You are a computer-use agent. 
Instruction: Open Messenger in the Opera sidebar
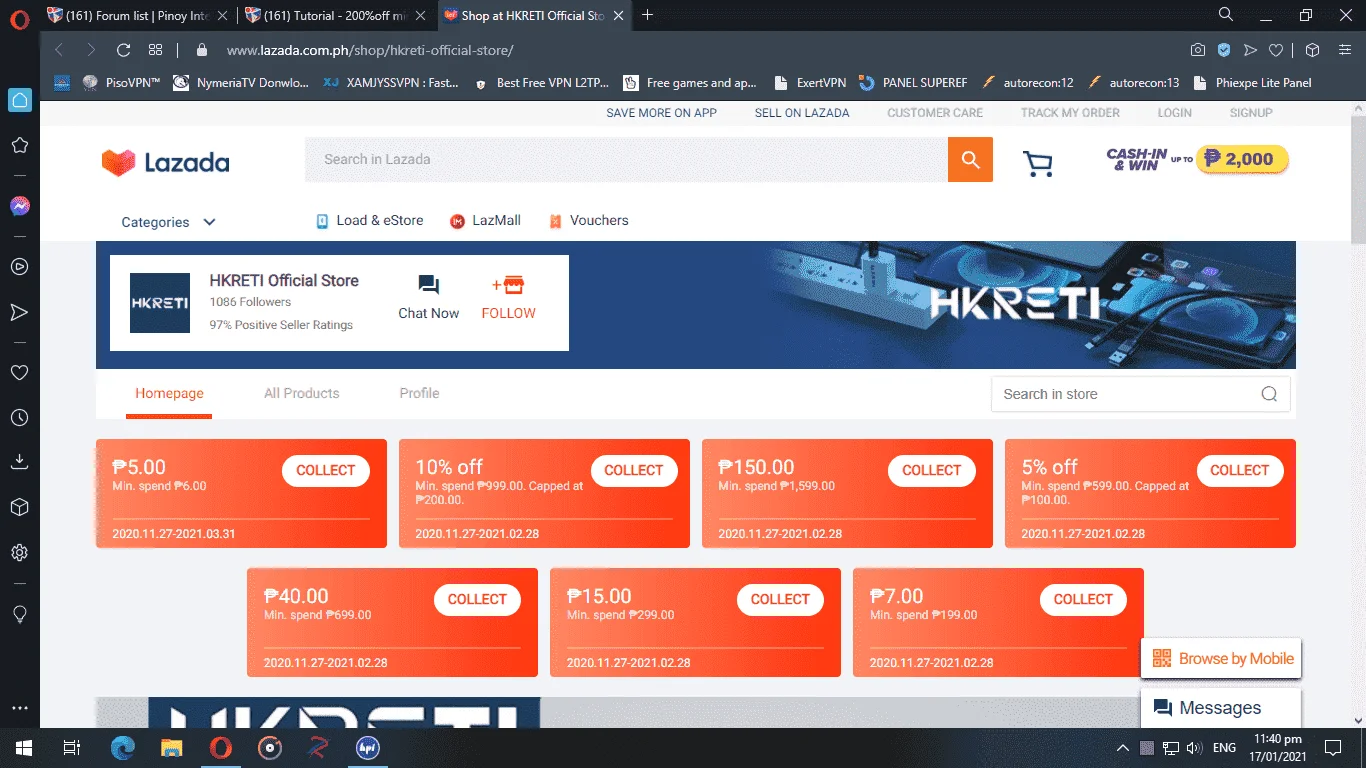pyautogui.click(x=19, y=206)
